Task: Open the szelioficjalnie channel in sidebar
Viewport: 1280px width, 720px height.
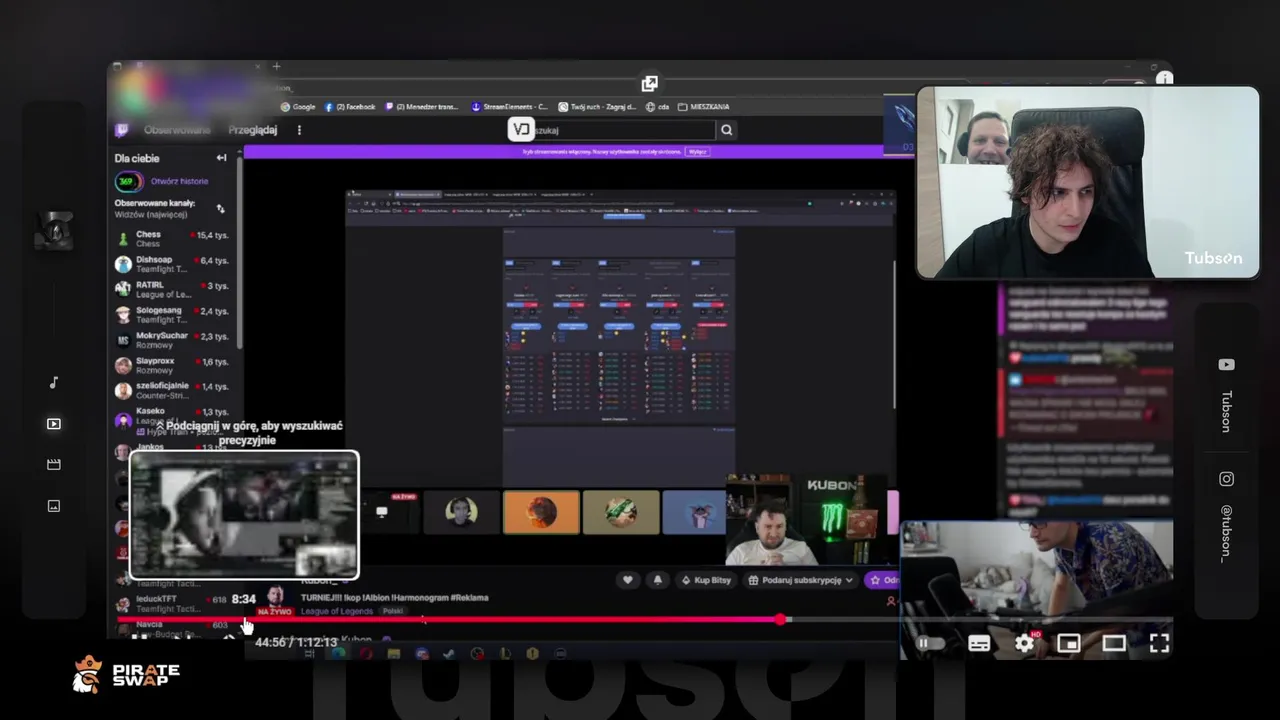Action: pyautogui.click(x=172, y=390)
